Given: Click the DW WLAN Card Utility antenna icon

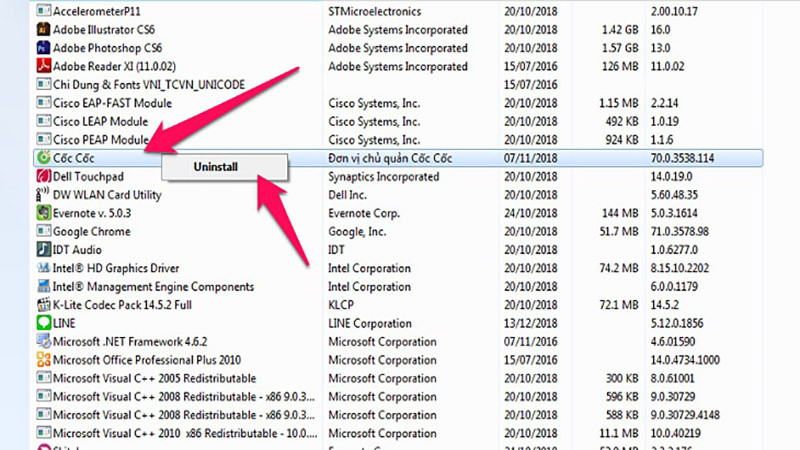Looking at the screenshot, I should click(x=43, y=194).
